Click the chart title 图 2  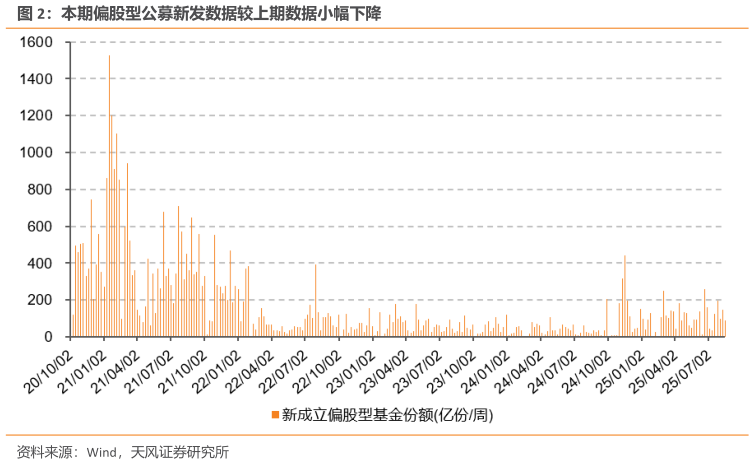pos(32,13)
